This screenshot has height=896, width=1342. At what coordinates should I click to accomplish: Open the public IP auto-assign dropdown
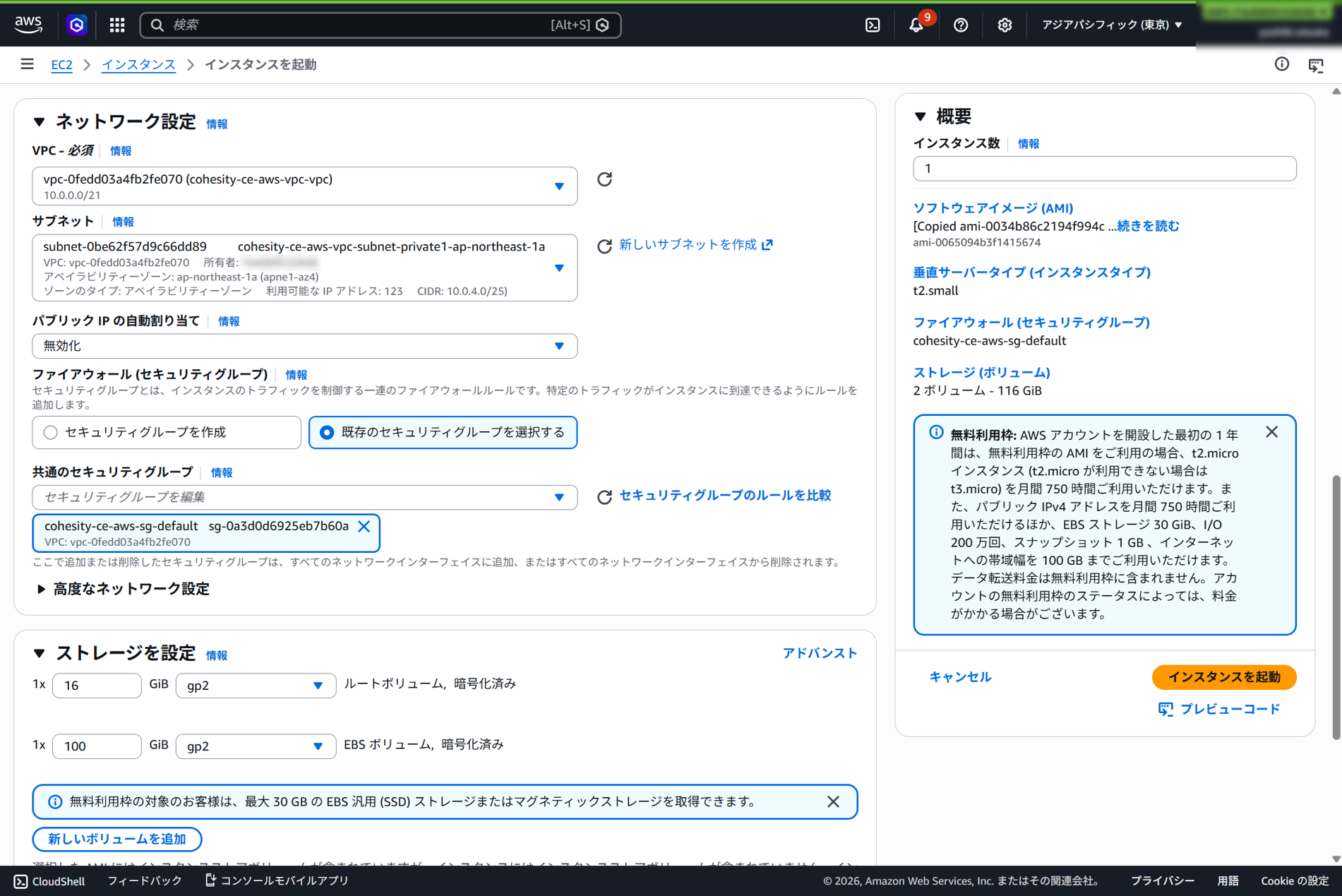(305, 346)
